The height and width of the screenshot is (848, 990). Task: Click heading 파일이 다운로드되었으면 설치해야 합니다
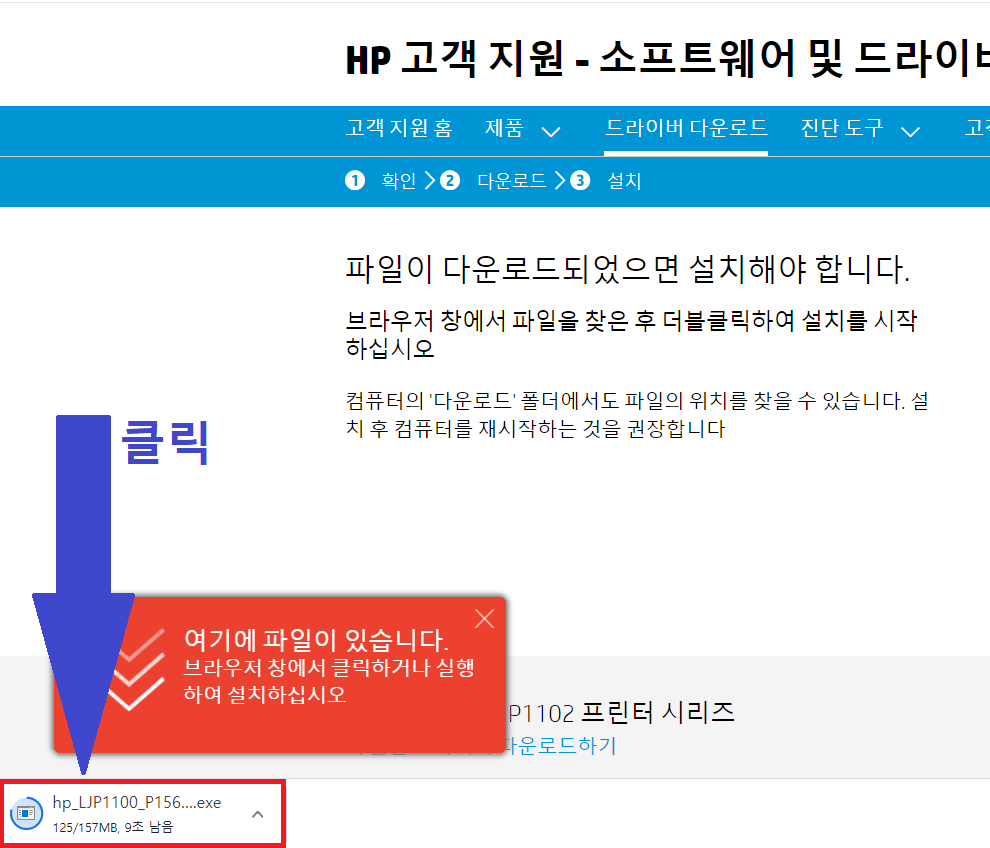[628, 269]
